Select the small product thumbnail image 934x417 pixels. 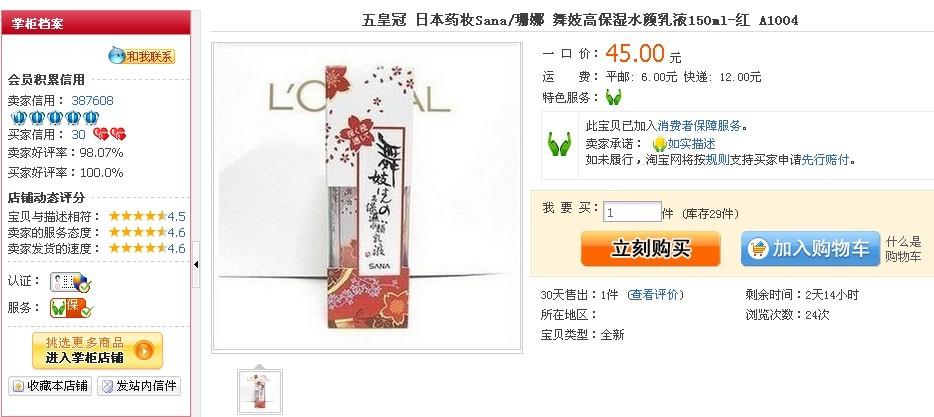pos(260,391)
